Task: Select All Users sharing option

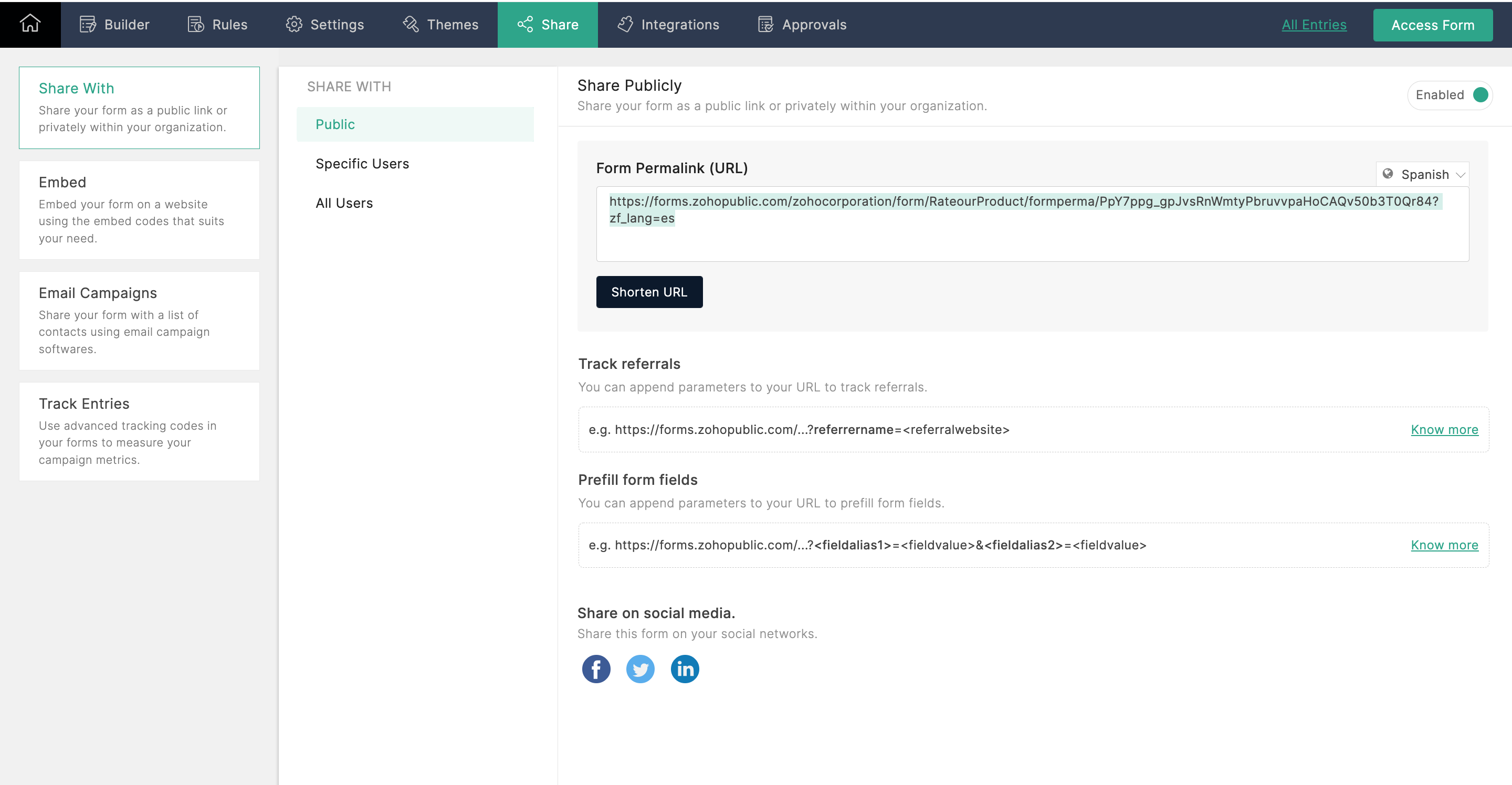Action: point(344,203)
